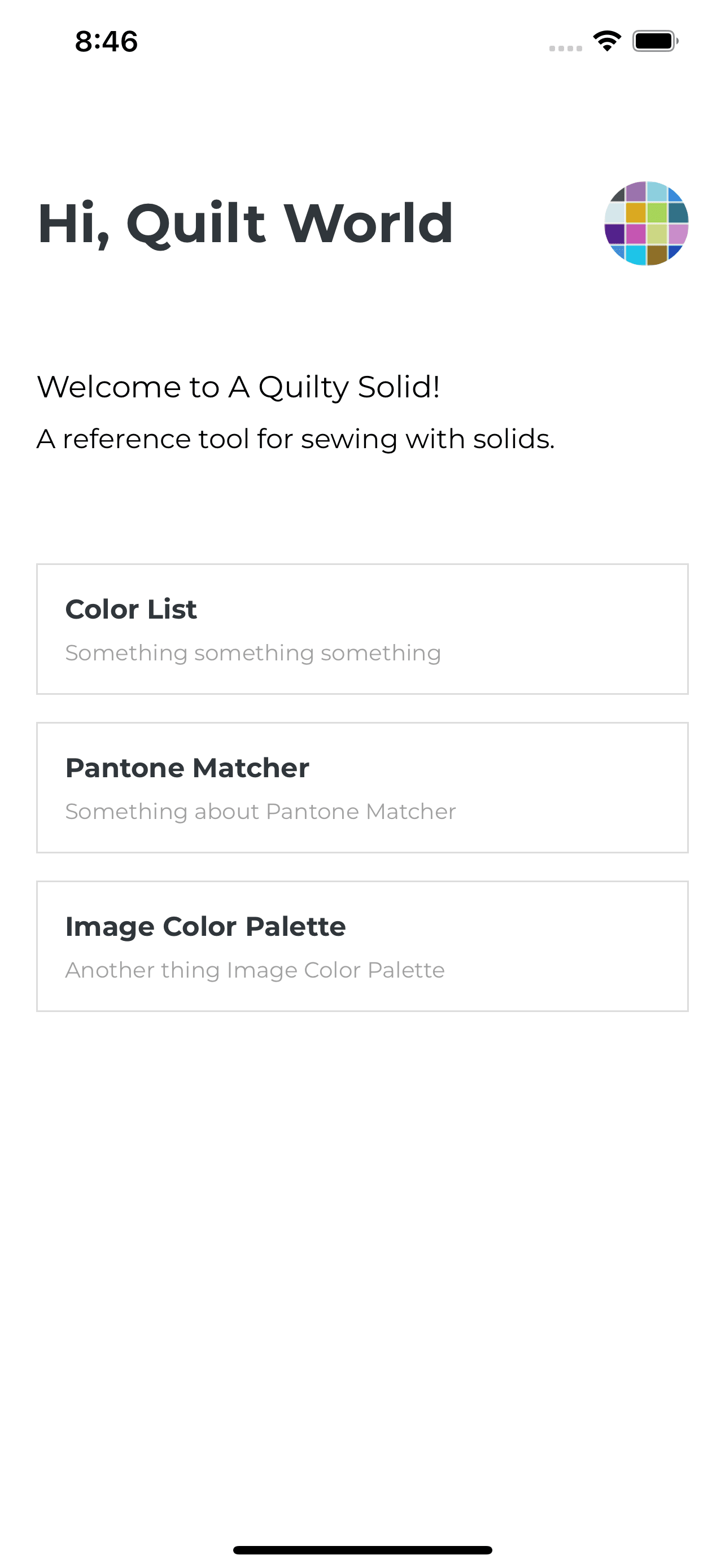Tap the home indicator bar
Image resolution: width=725 pixels, height=1568 pixels.
[x=362, y=1550]
